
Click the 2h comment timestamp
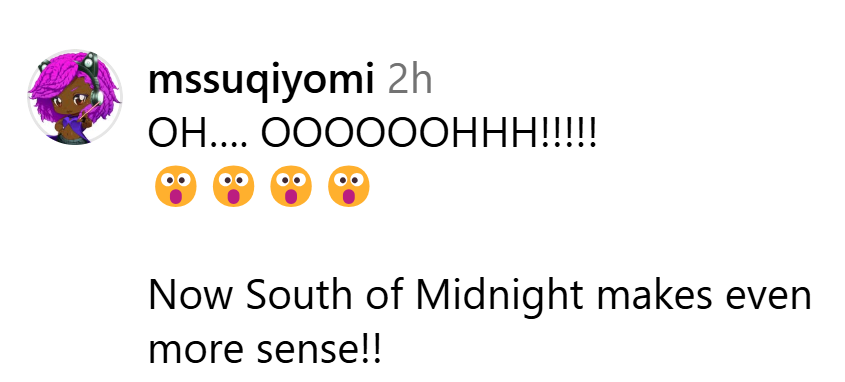(410, 81)
